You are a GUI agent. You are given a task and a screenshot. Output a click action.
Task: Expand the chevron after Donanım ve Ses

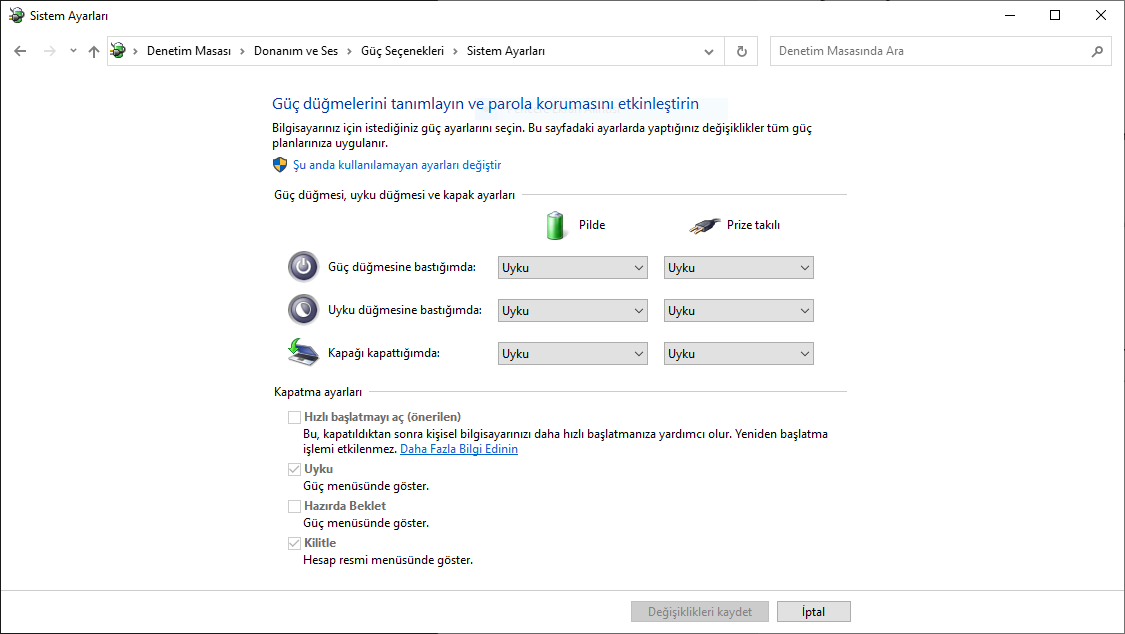click(349, 51)
